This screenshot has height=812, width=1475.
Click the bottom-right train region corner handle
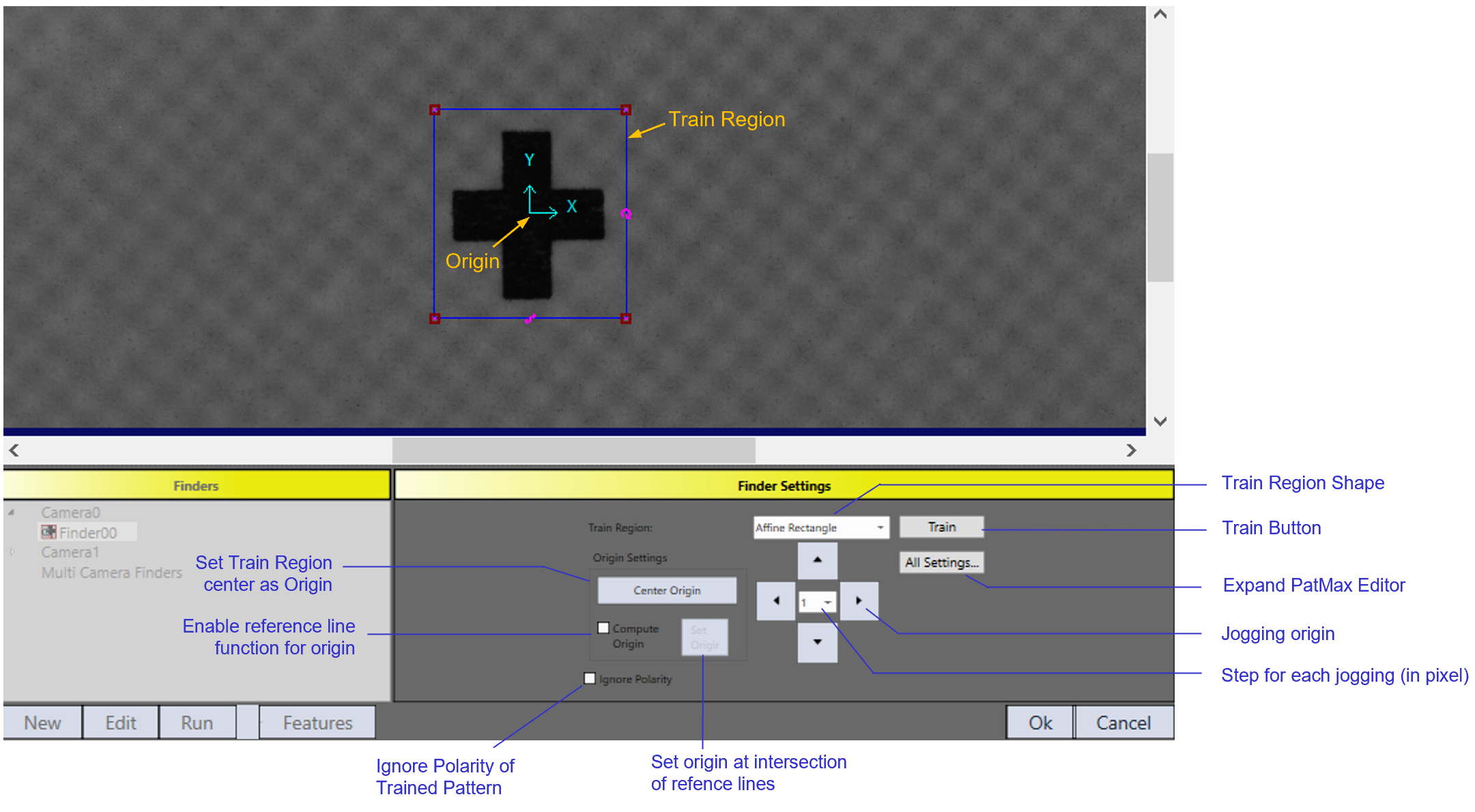pos(626,319)
